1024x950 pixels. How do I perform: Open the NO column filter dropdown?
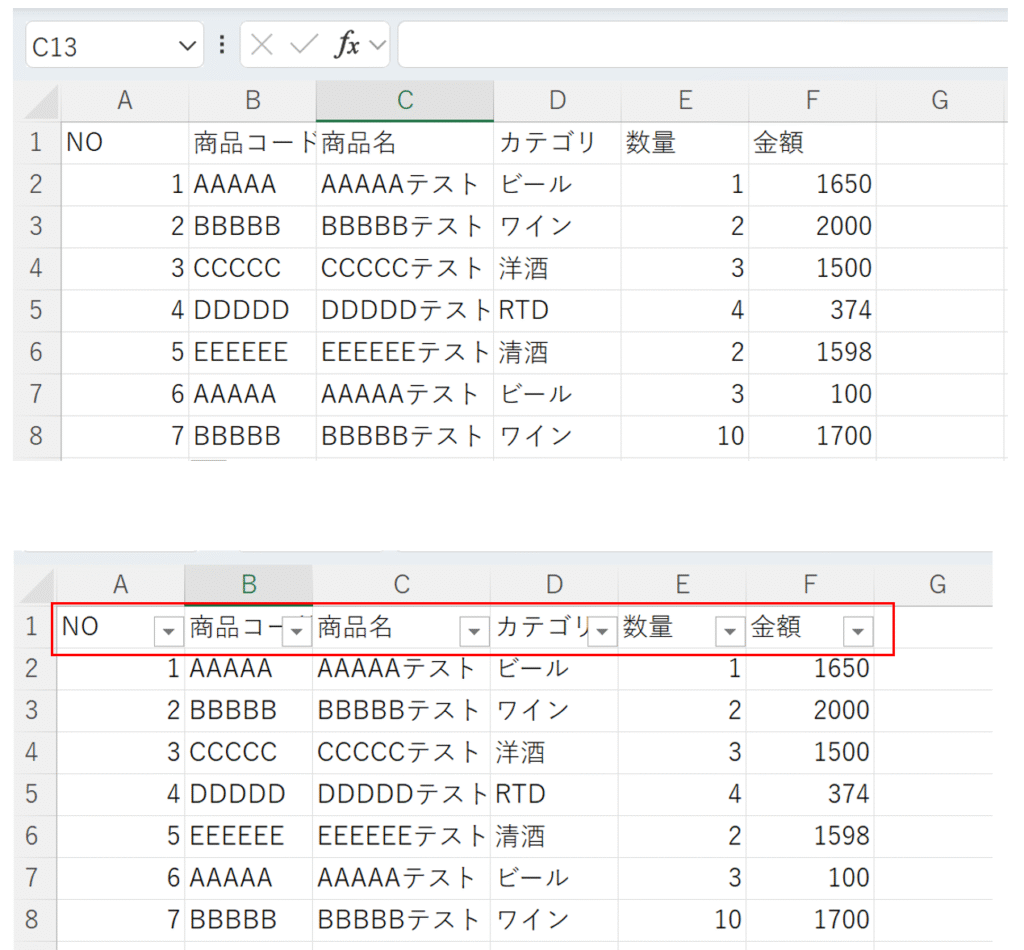[168, 631]
